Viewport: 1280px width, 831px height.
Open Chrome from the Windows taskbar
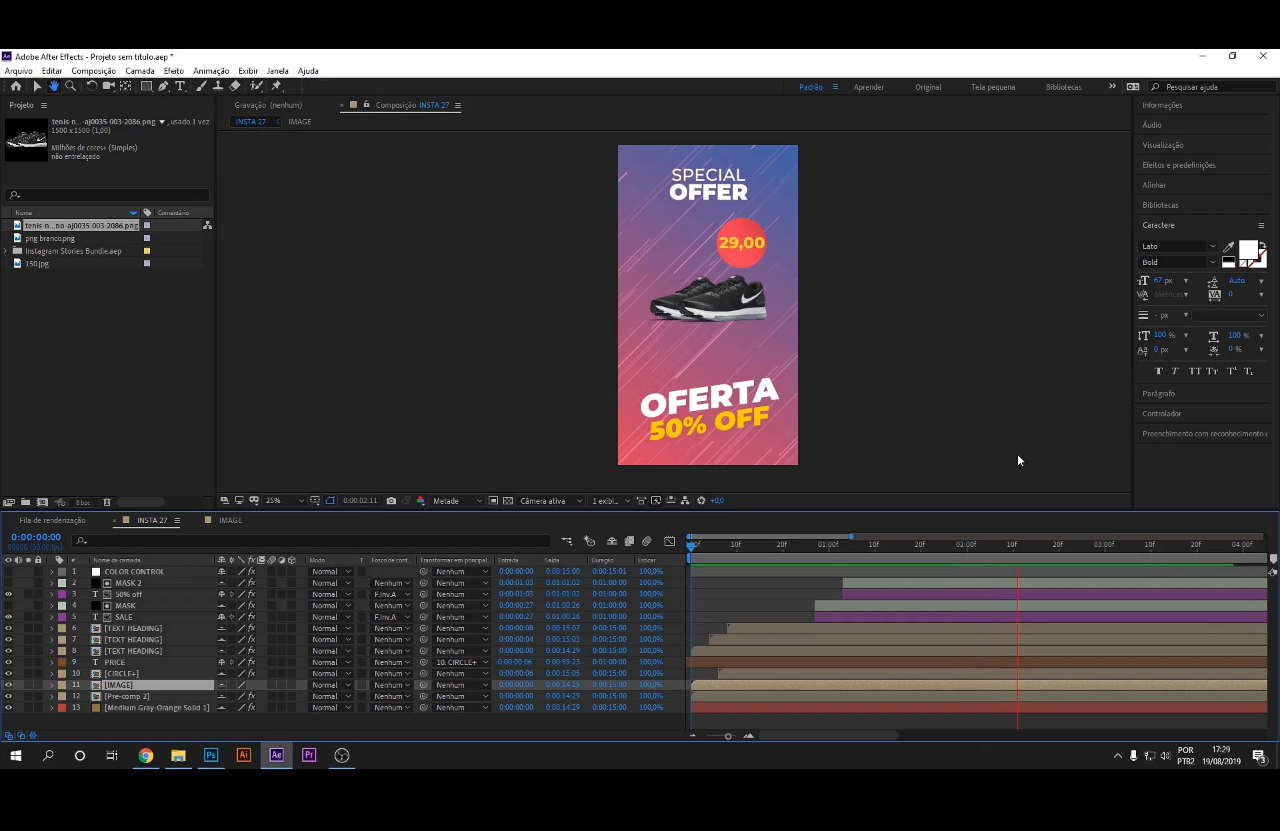click(146, 755)
